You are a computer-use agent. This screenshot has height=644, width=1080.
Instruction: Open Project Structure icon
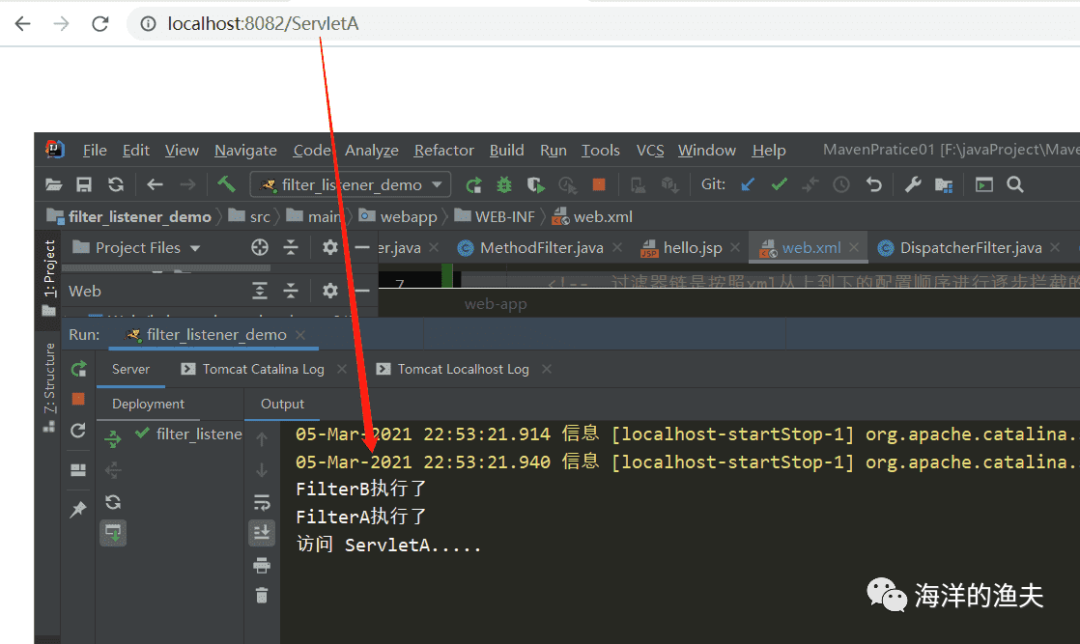[x=944, y=185]
